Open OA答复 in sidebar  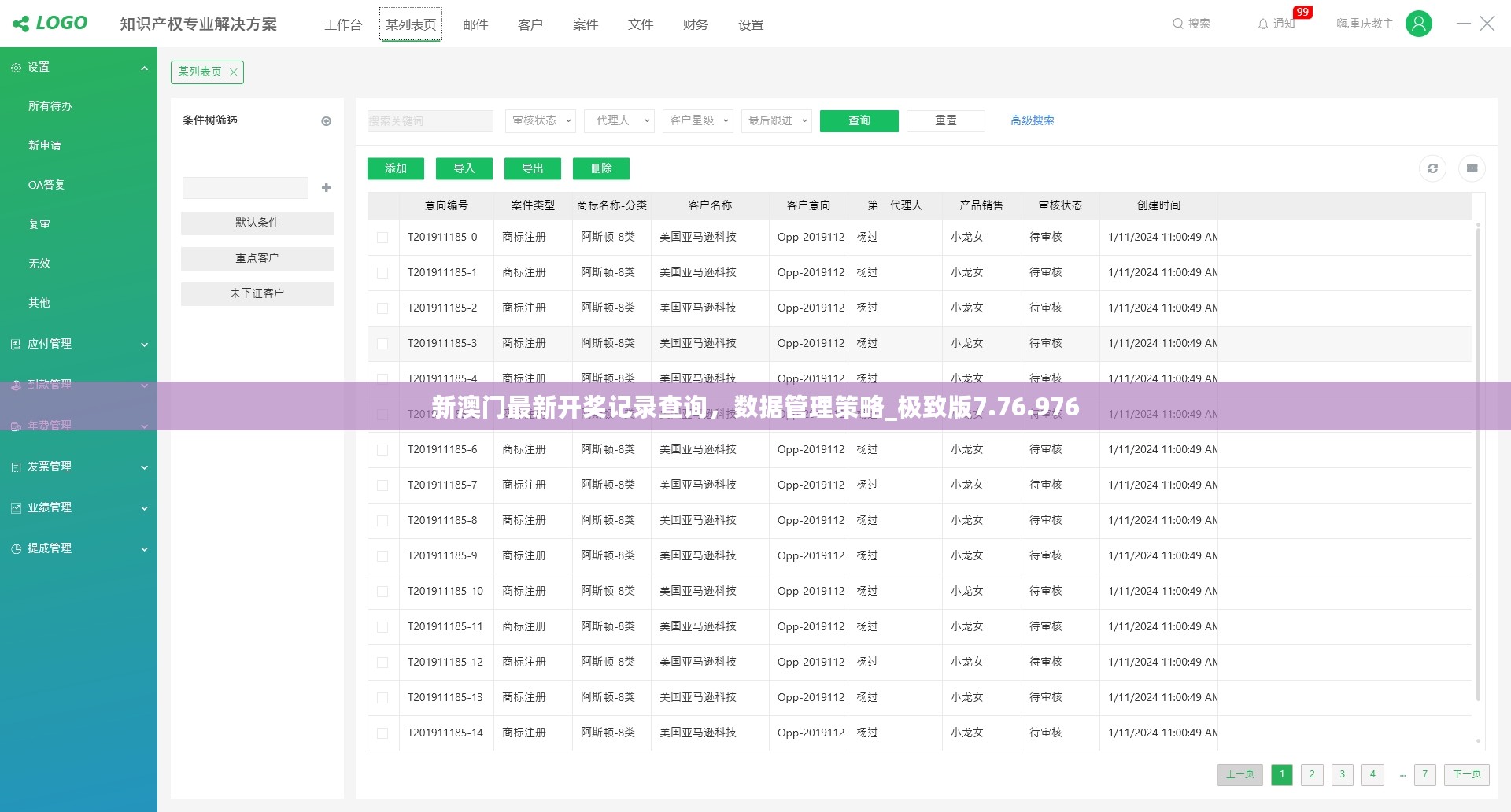pyautogui.click(x=46, y=185)
